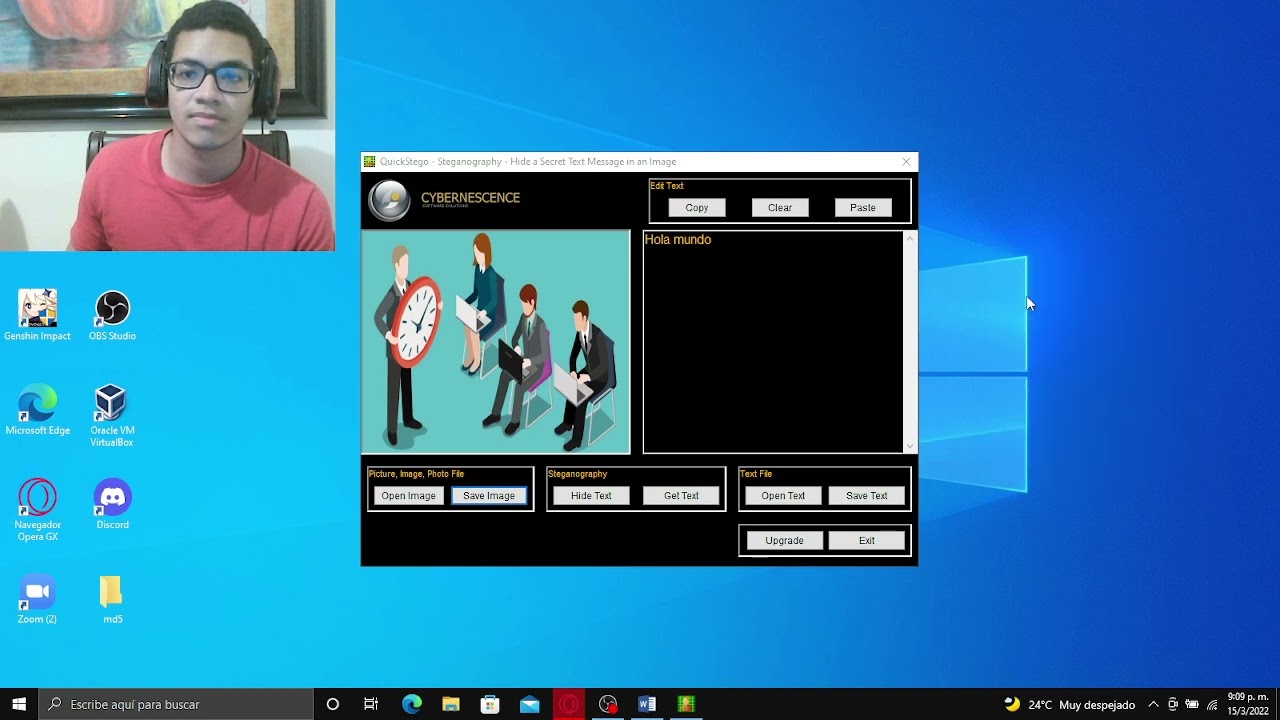Open File Explorer from the taskbar
The height and width of the screenshot is (720, 1280).
pyautogui.click(x=451, y=704)
